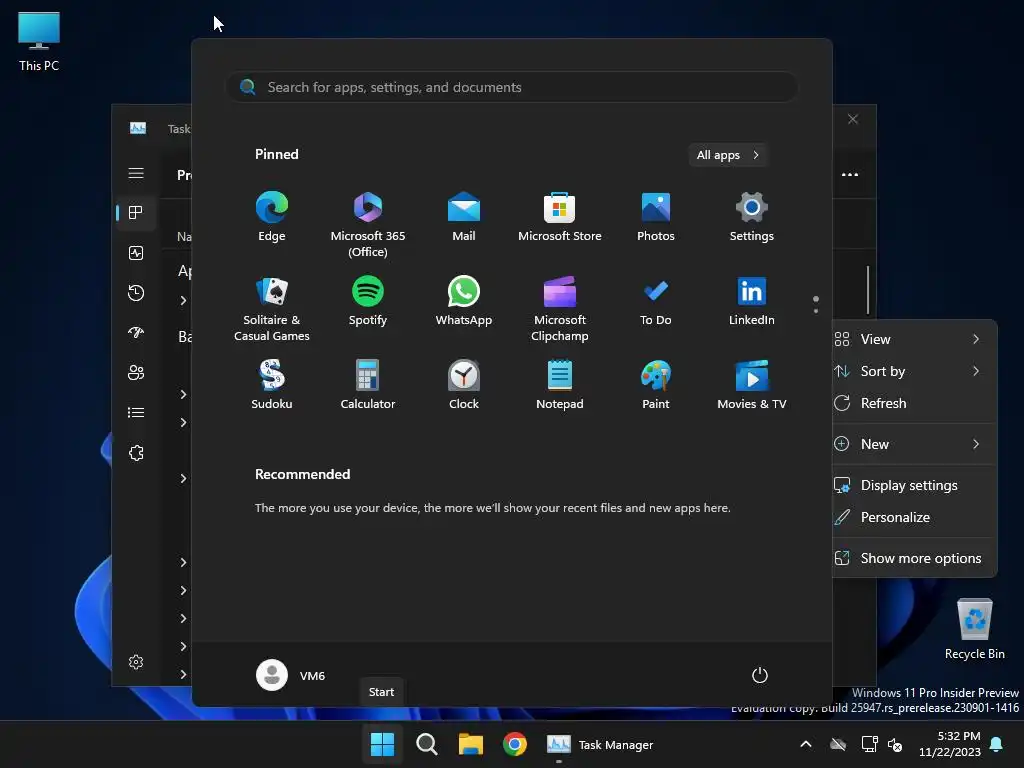This screenshot has width=1024, height=768.
Task: Go to next page of pinned apps
Action: pyautogui.click(x=816, y=311)
